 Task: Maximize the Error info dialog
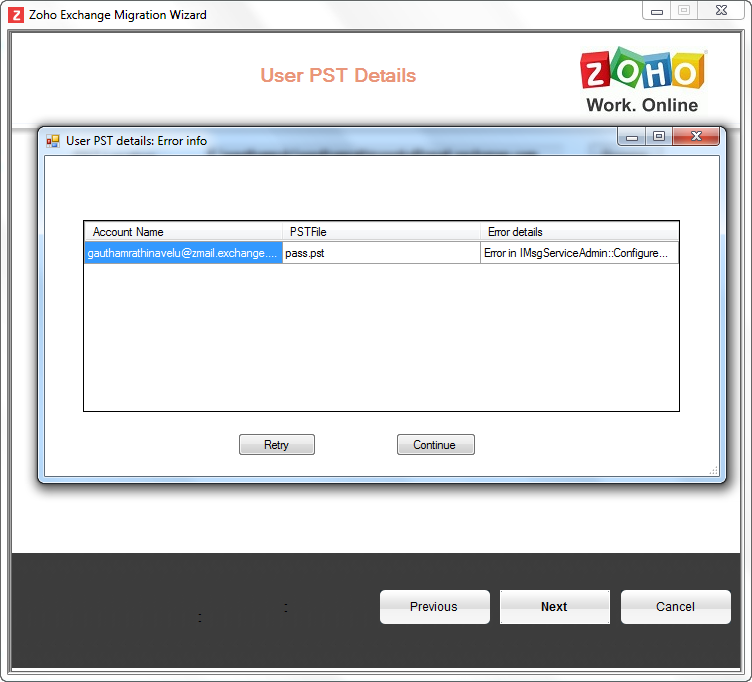pos(659,136)
